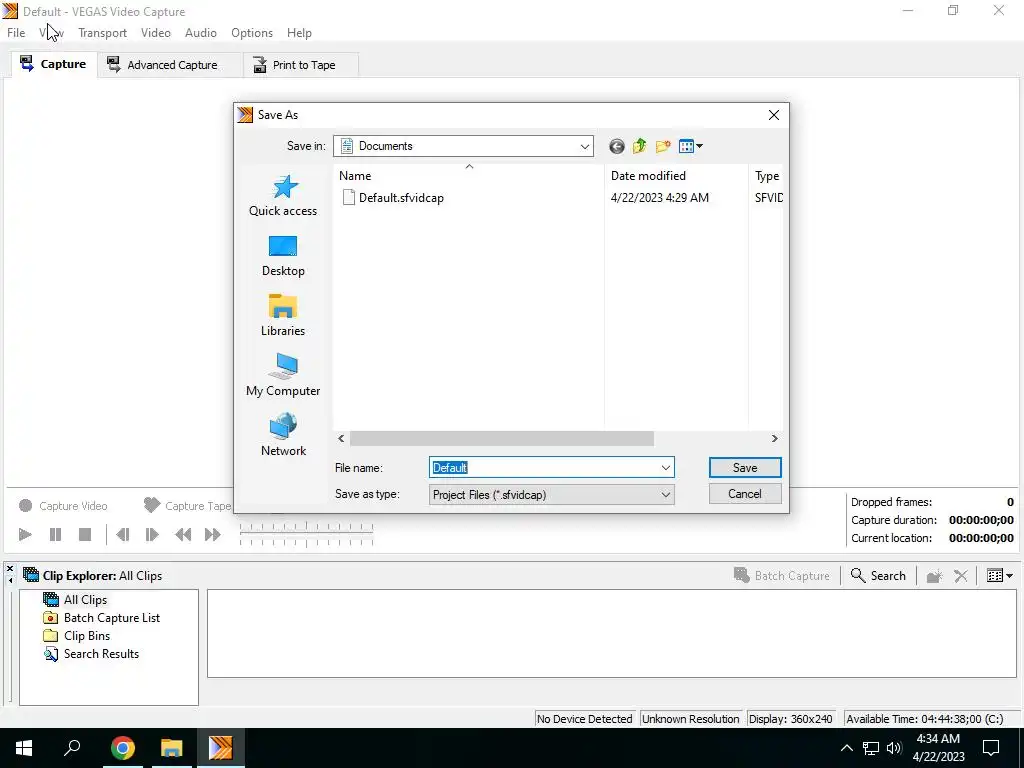This screenshot has height=768, width=1024.
Task: Open the Transport menu
Action: (103, 33)
